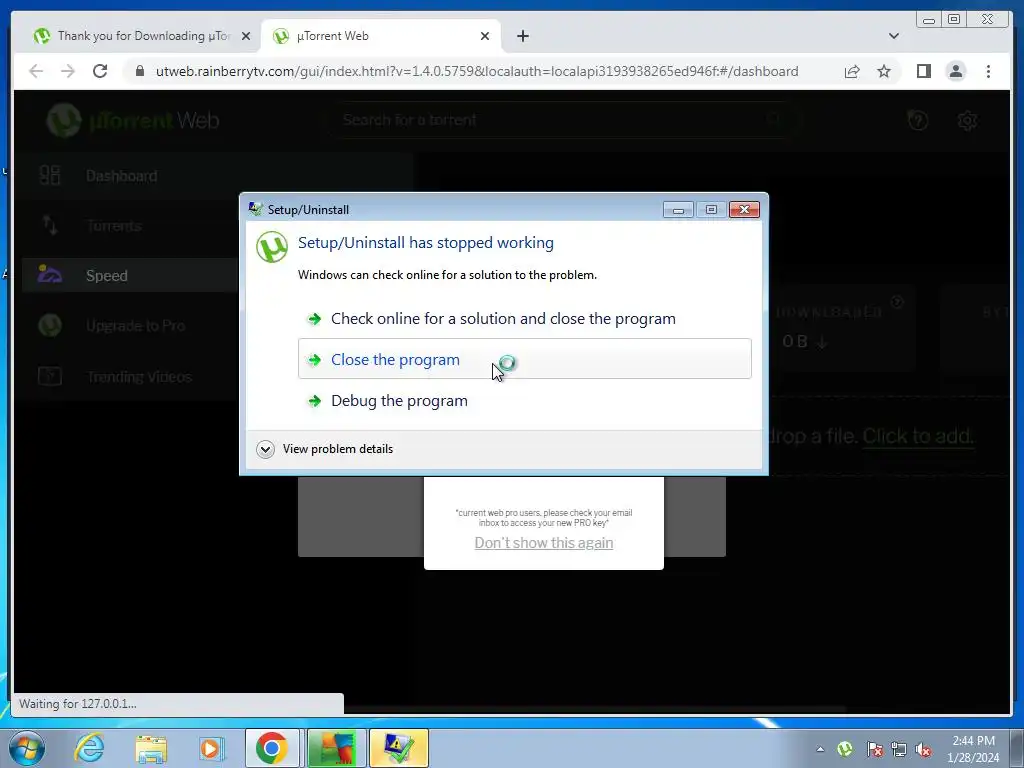Viewport: 1024px width, 768px height.
Task: Open Action Center flag tray icon
Action: coord(874,749)
